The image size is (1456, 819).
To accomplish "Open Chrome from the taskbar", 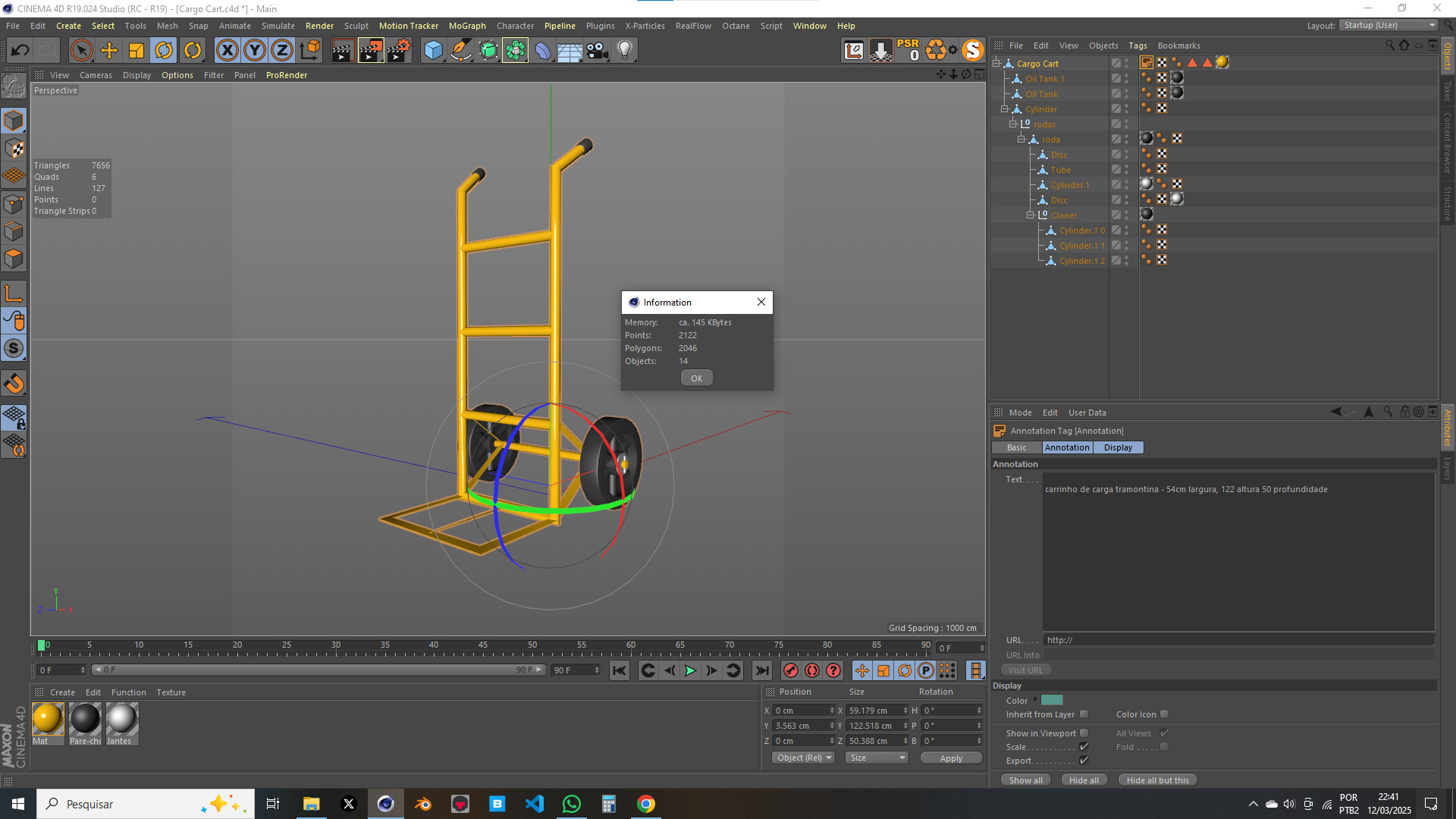I will pos(646,804).
